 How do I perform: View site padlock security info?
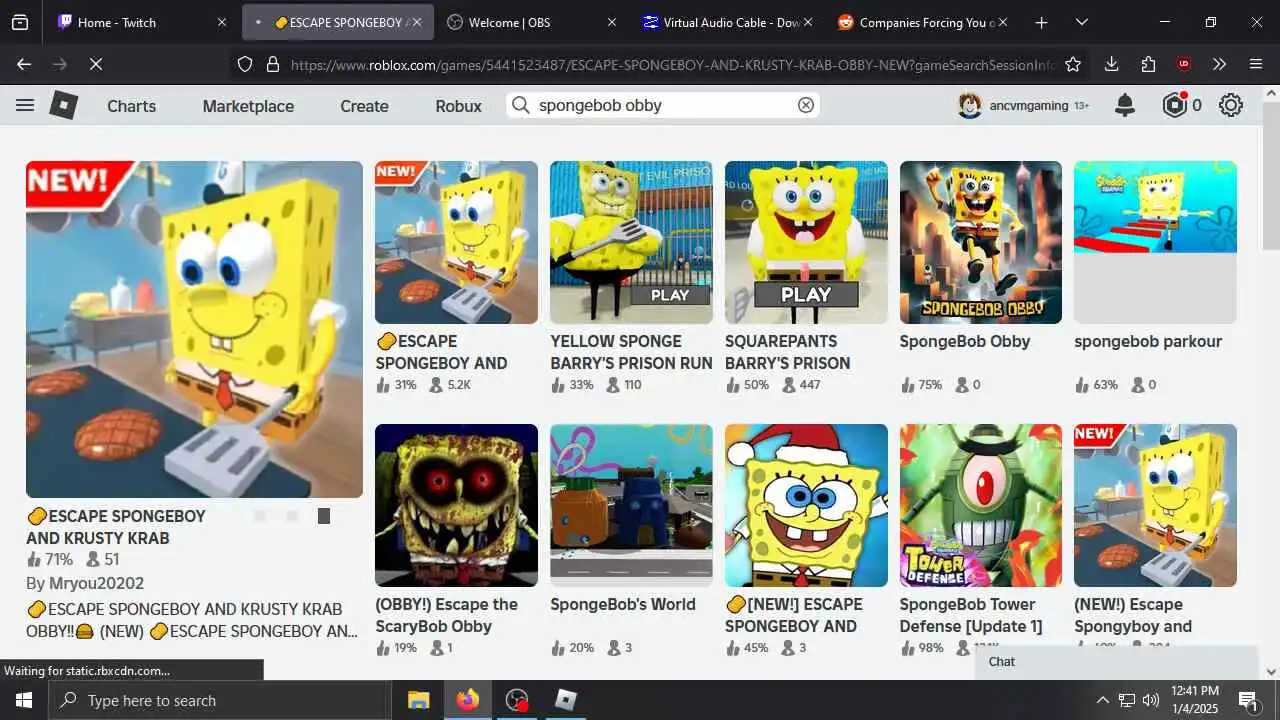coord(272,64)
